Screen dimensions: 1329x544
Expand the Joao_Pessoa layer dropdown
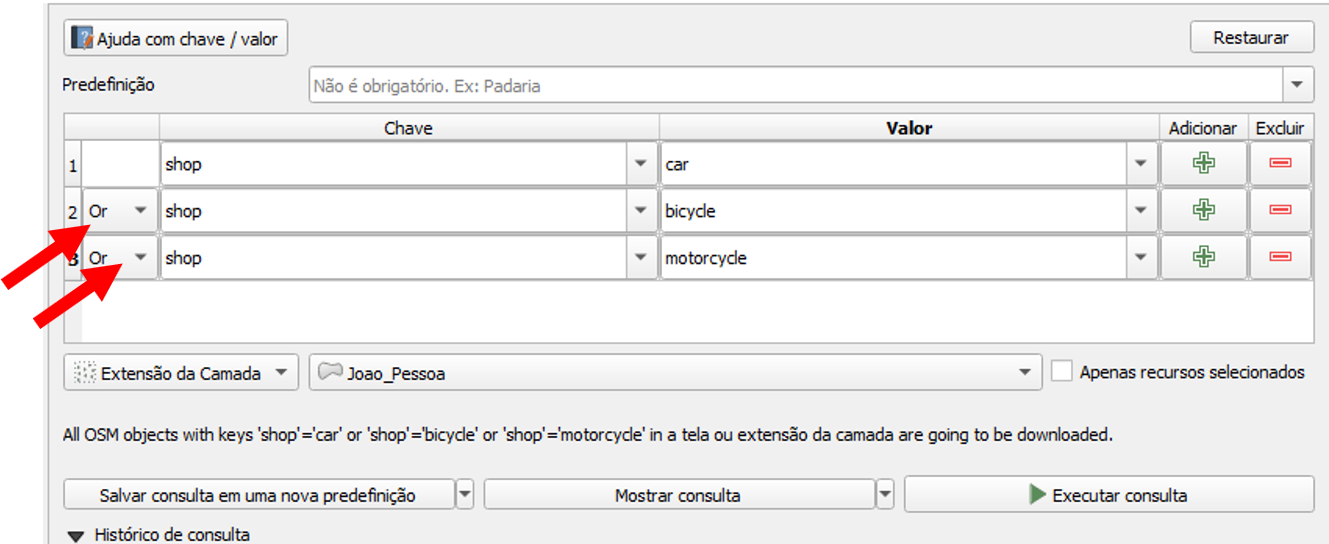(1024, 373)
